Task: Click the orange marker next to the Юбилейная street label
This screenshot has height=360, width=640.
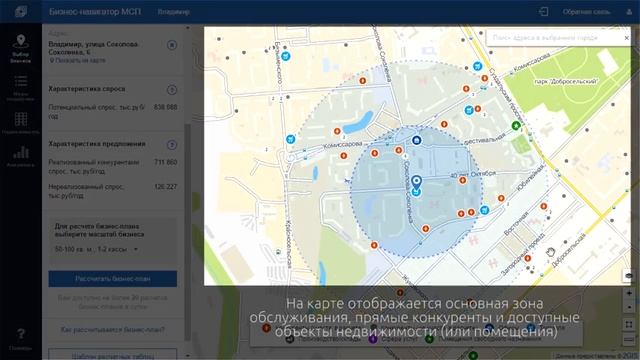Action: tap(501, 198)
